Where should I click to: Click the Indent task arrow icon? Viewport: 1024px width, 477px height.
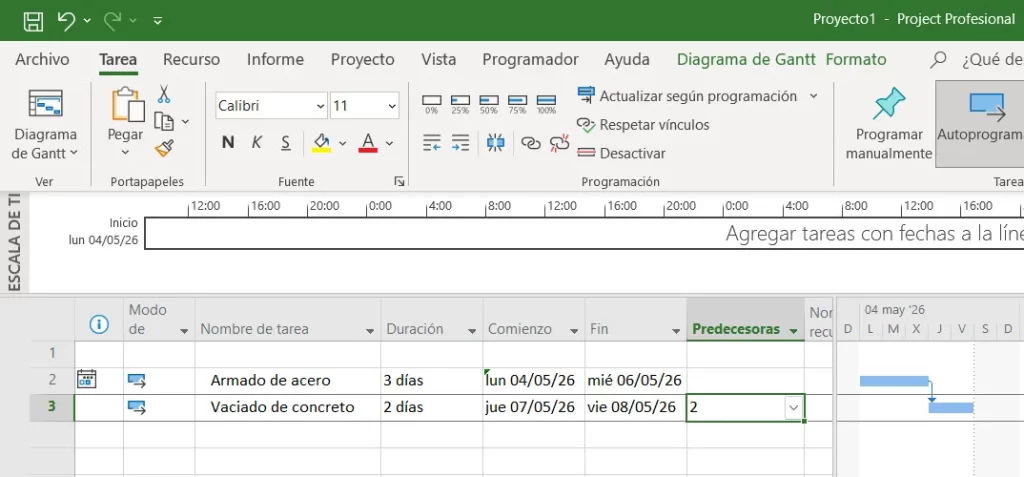point(460,143)
